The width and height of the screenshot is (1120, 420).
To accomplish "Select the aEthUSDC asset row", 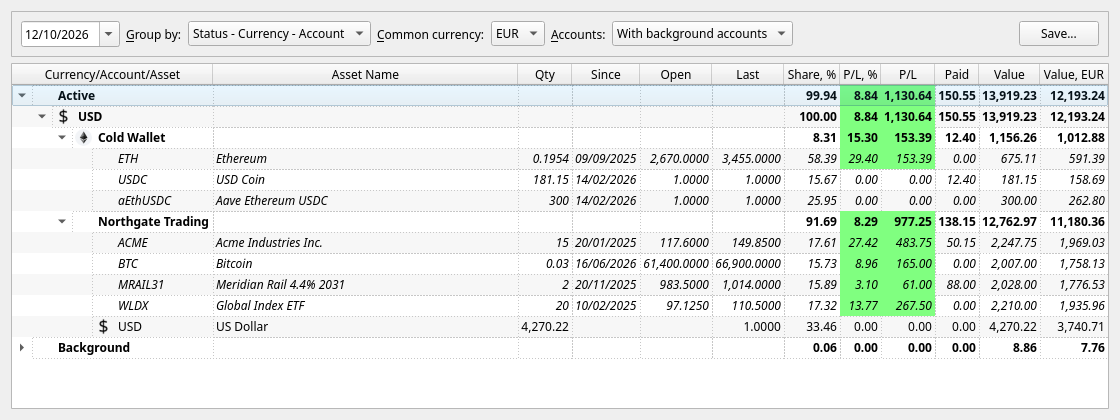I will click(x=560, y=201).
